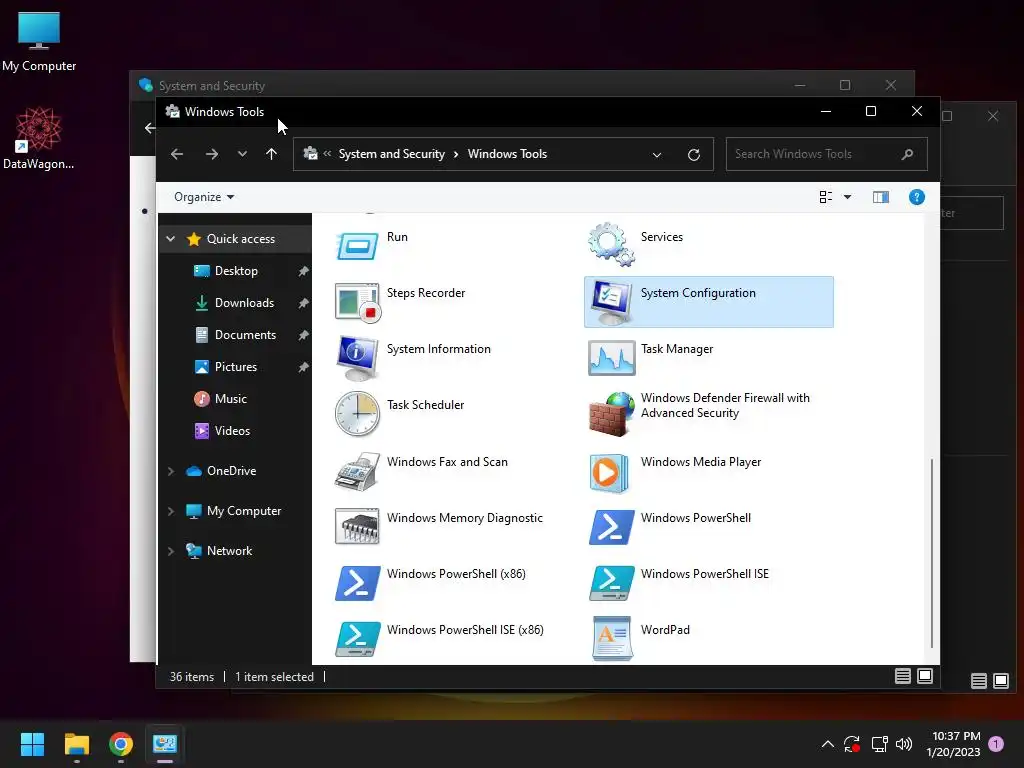Click back arrow in System and Security window
This screenshot has width=1024, height=768.
coord(149,128)
